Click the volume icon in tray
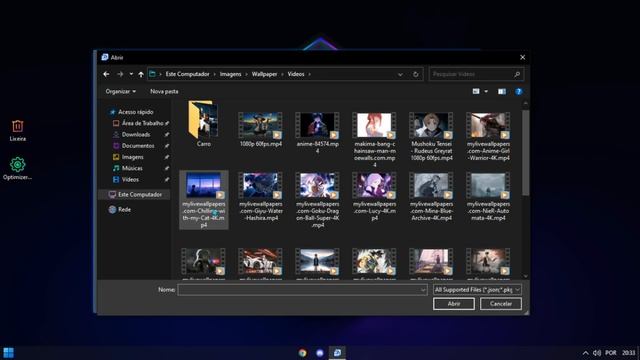 pos(597,353)
